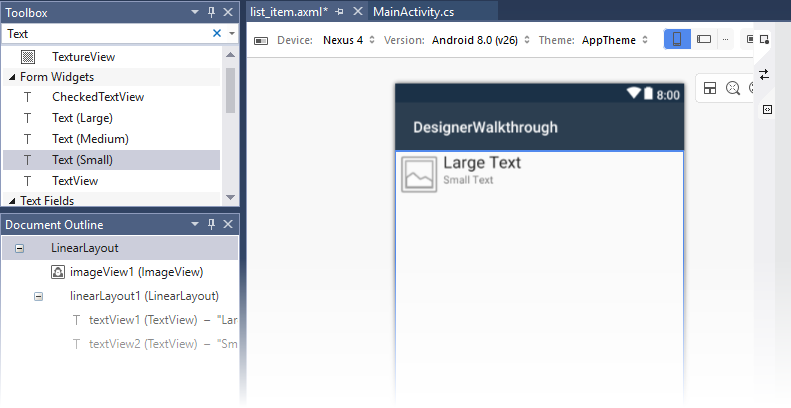The height and width of the screenshot is (408, 791).
Task: Click the DesignerWalkthrough app title bar
Action: (x=539, y=127)
